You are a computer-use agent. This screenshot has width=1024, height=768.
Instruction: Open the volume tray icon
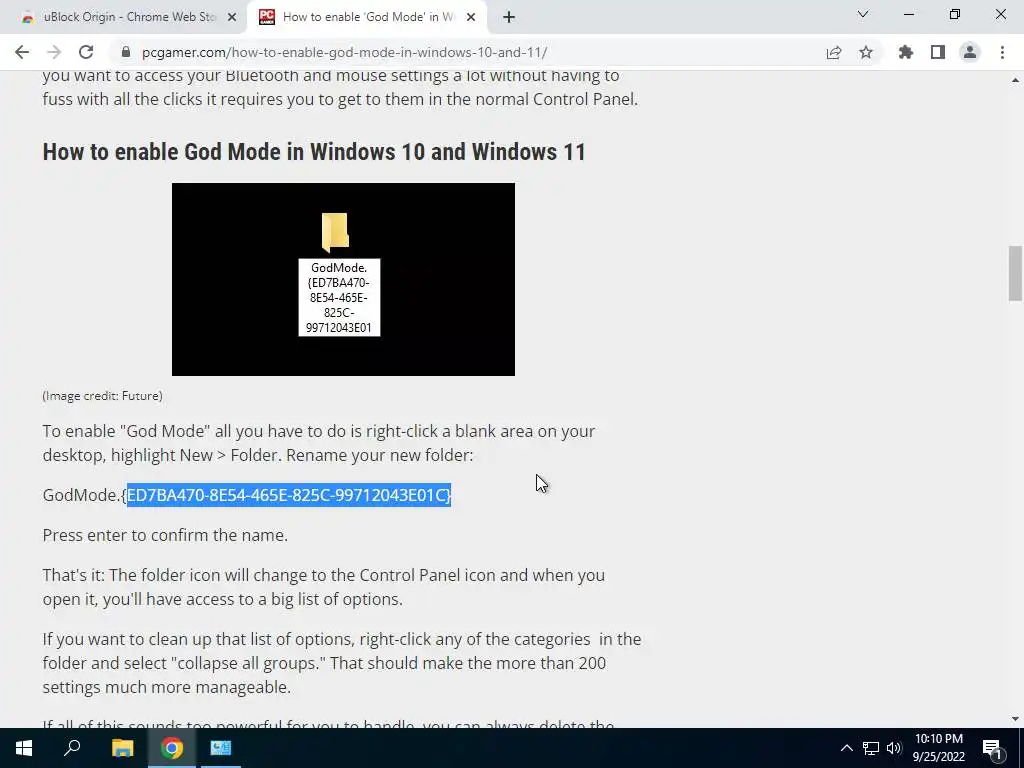coord(893,748)
